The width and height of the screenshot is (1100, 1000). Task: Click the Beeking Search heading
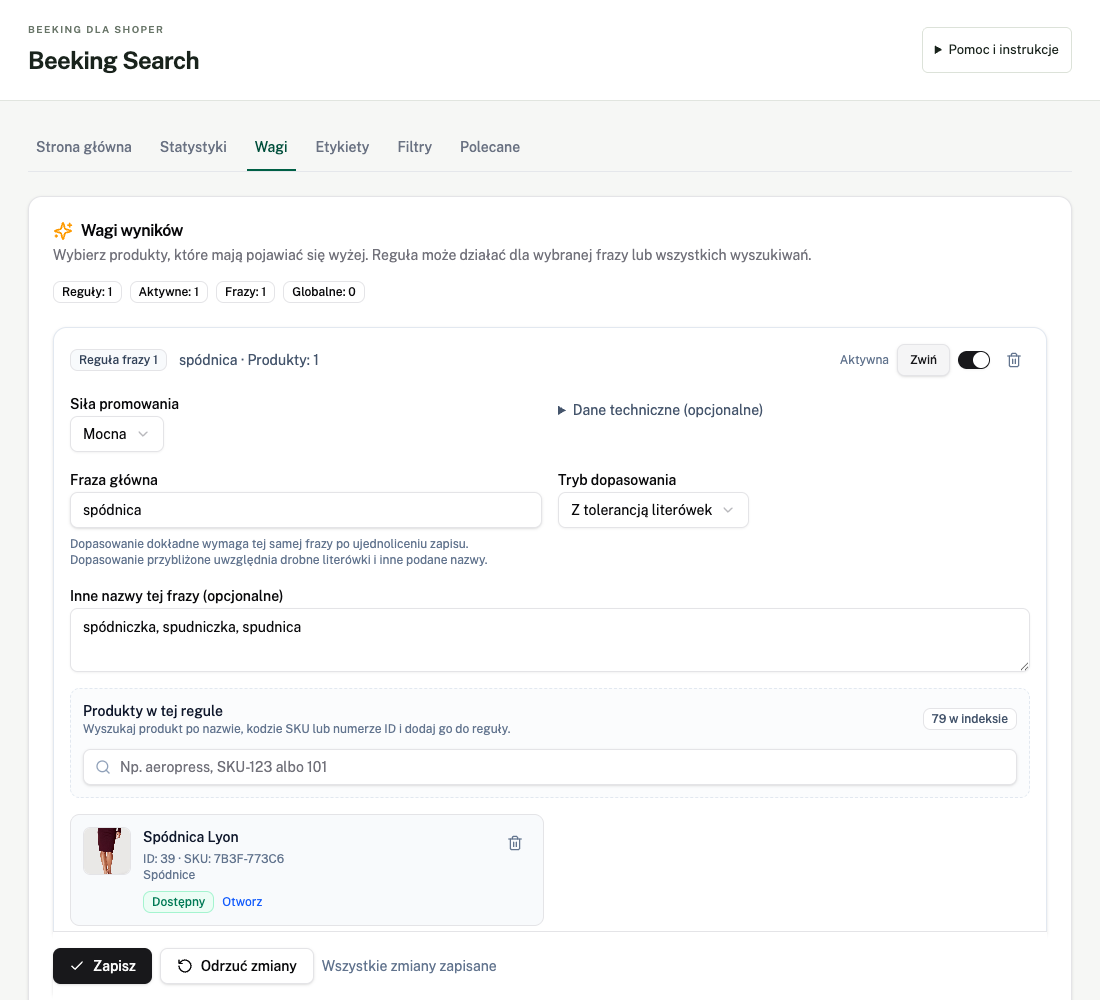click(x=114, y=60)
